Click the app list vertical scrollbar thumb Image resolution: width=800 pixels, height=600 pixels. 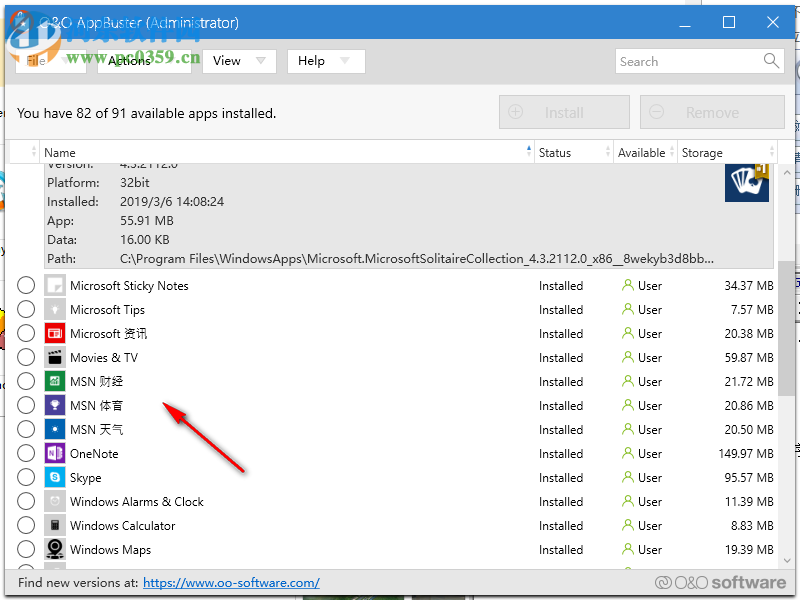coord(786,328)
